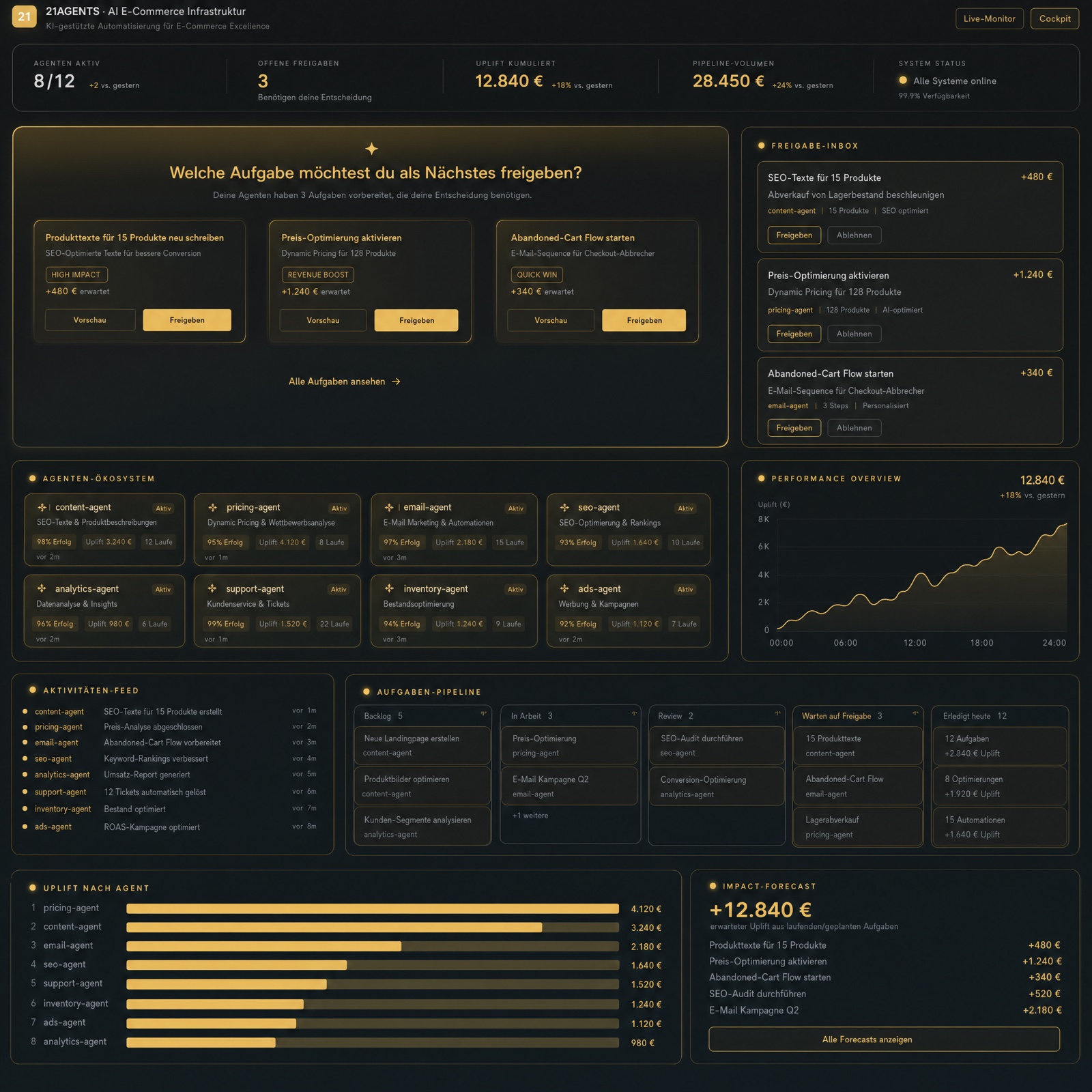Click the QUICK WIN tag
The width and height of the screenshot is (1092, 1092).
click(537, 274)
